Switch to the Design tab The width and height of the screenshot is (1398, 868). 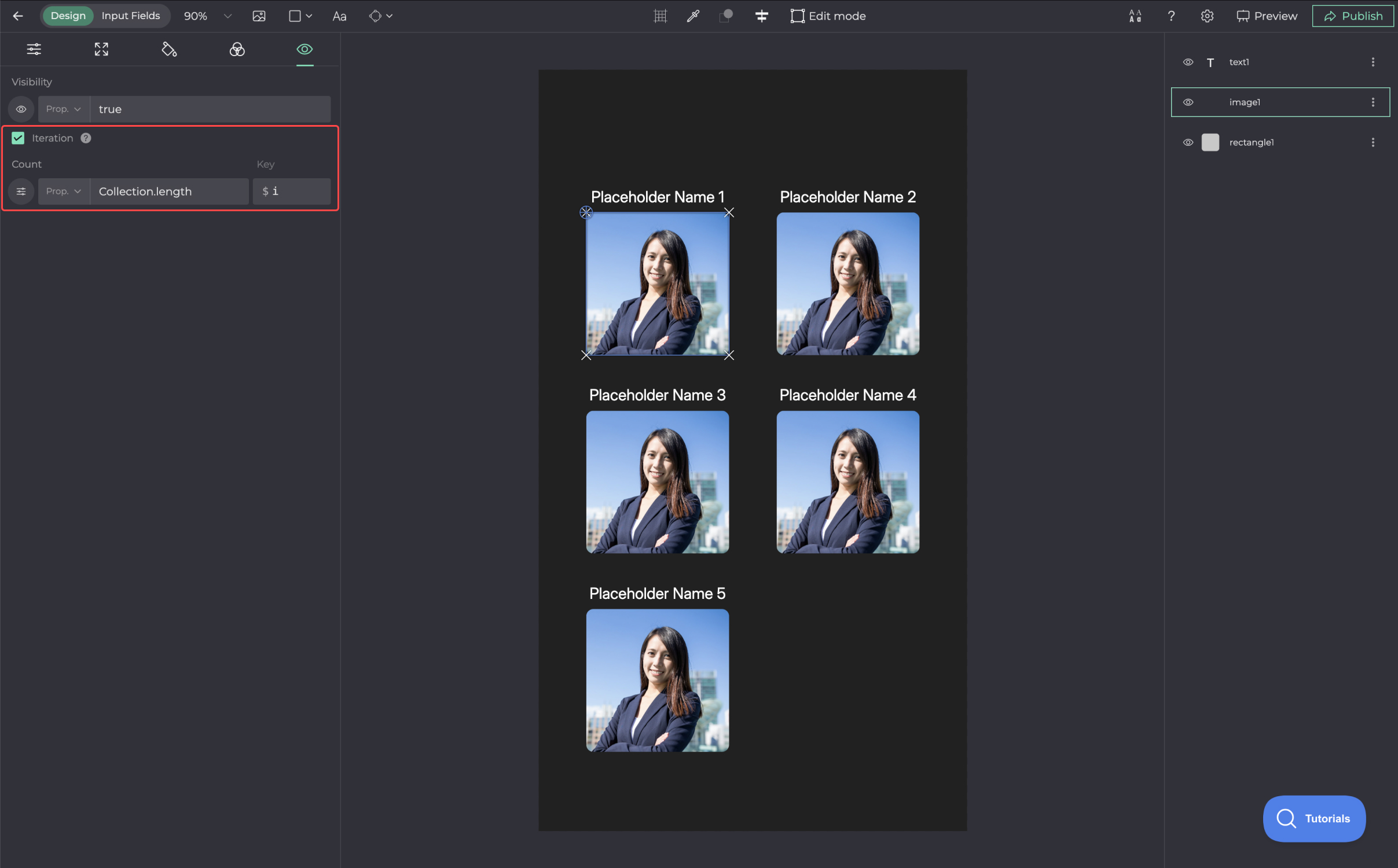[x=68, y=16]
